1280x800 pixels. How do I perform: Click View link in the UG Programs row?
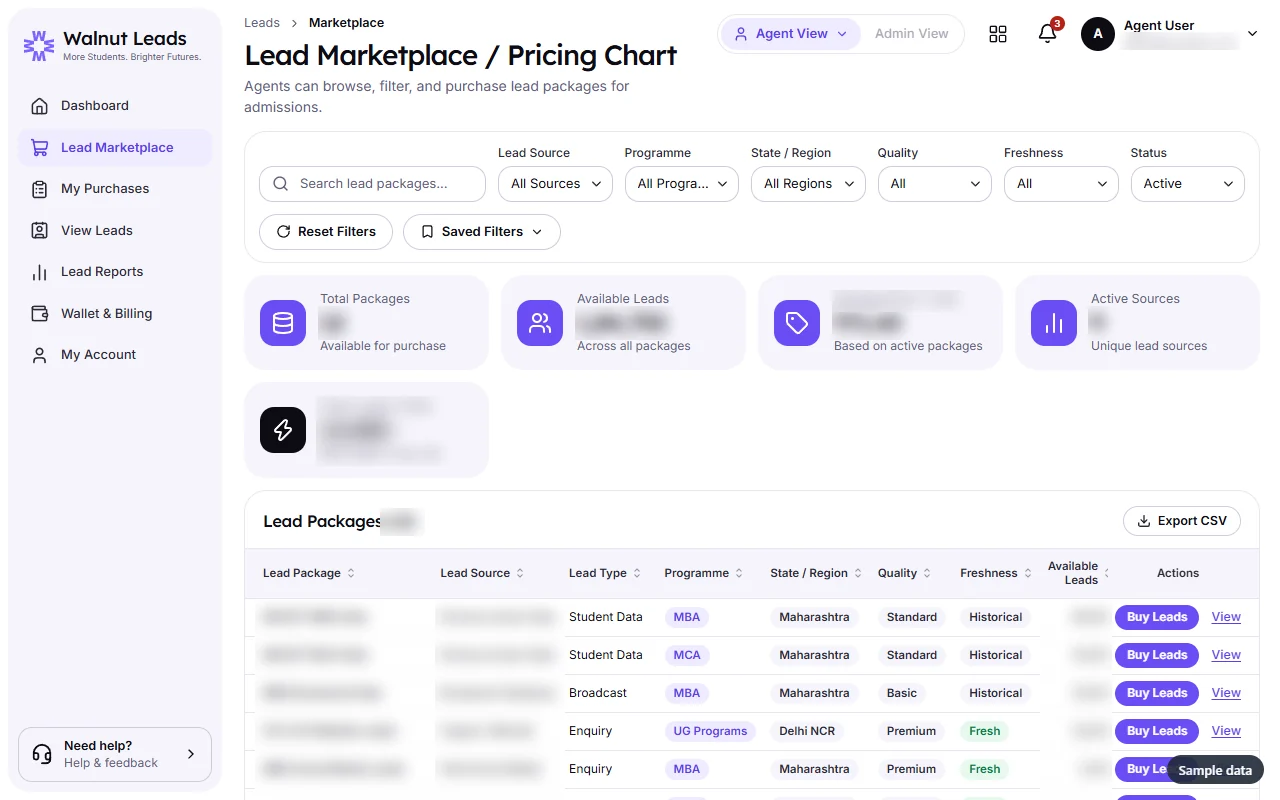(1226, 731)
